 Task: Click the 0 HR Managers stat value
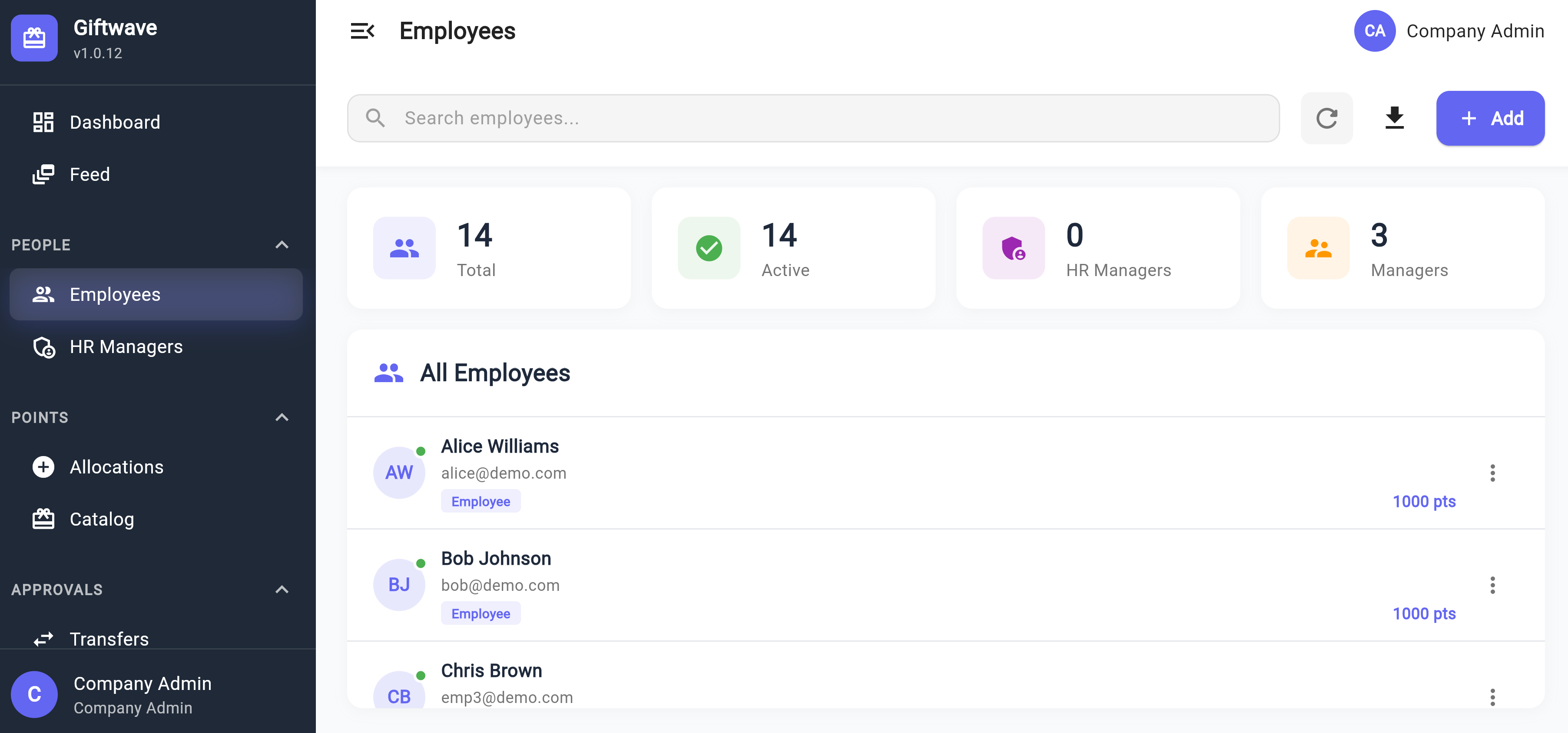[x=1075, y=235]
